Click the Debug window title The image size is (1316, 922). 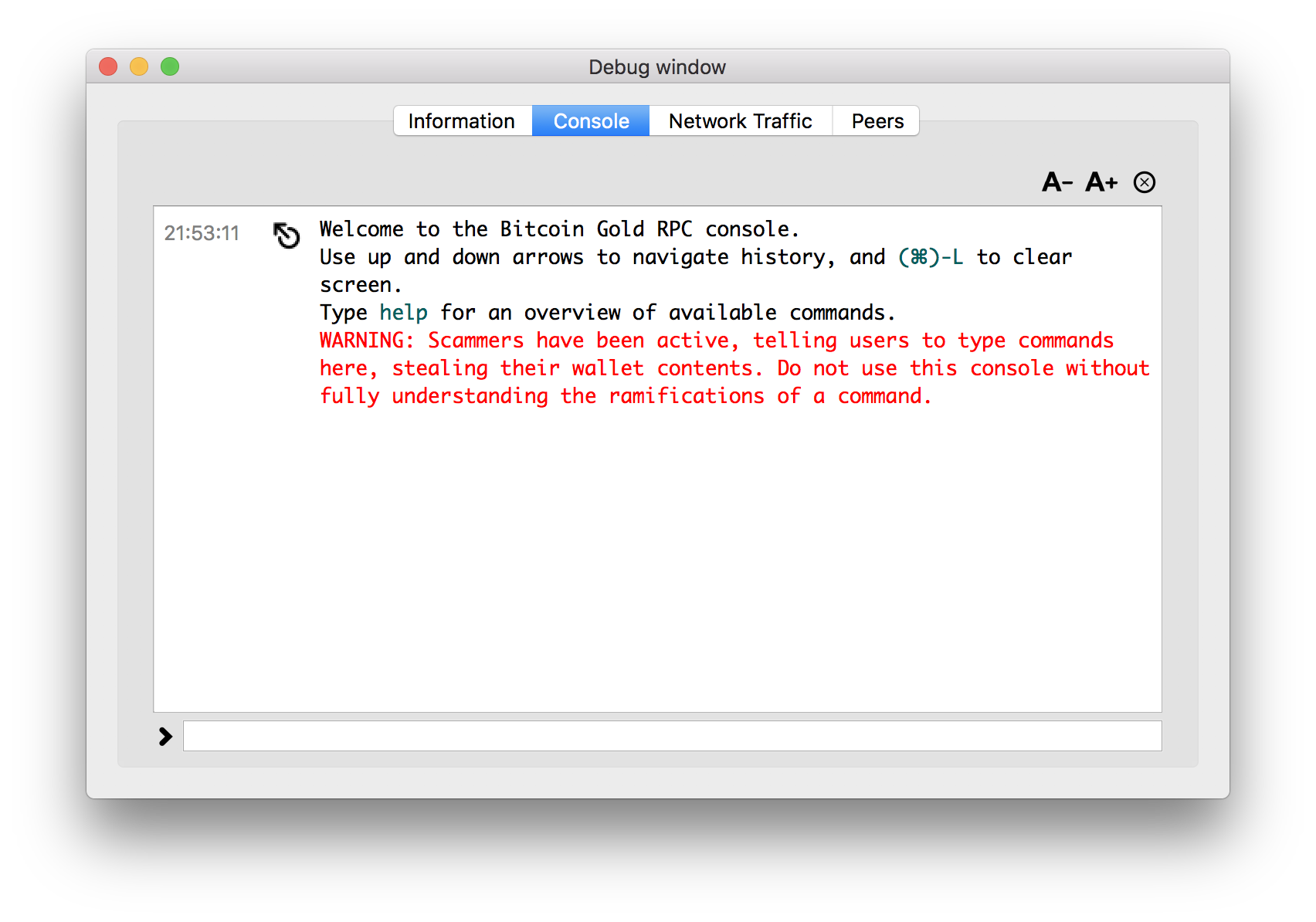(x=657, y=67)
